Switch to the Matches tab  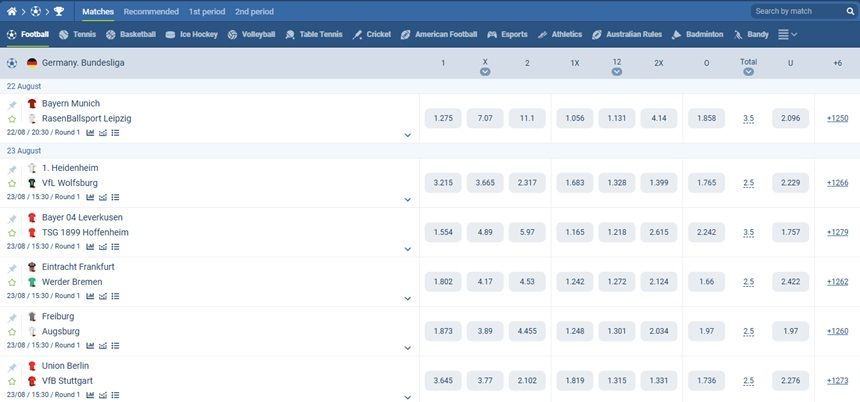(98, 12)
